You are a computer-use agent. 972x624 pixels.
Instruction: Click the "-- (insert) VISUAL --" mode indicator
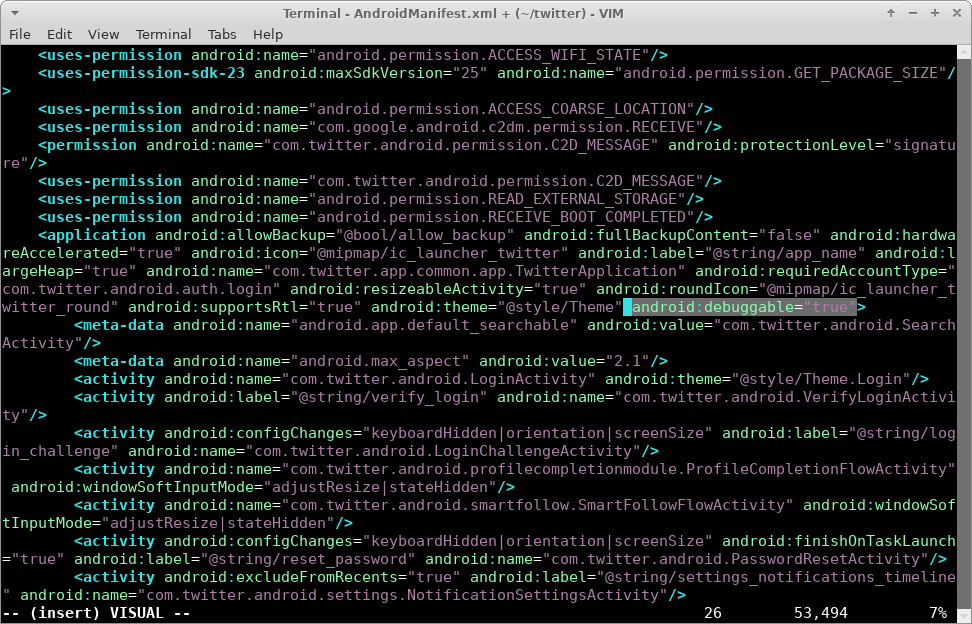pyautogui.click(x=96, y=612)
